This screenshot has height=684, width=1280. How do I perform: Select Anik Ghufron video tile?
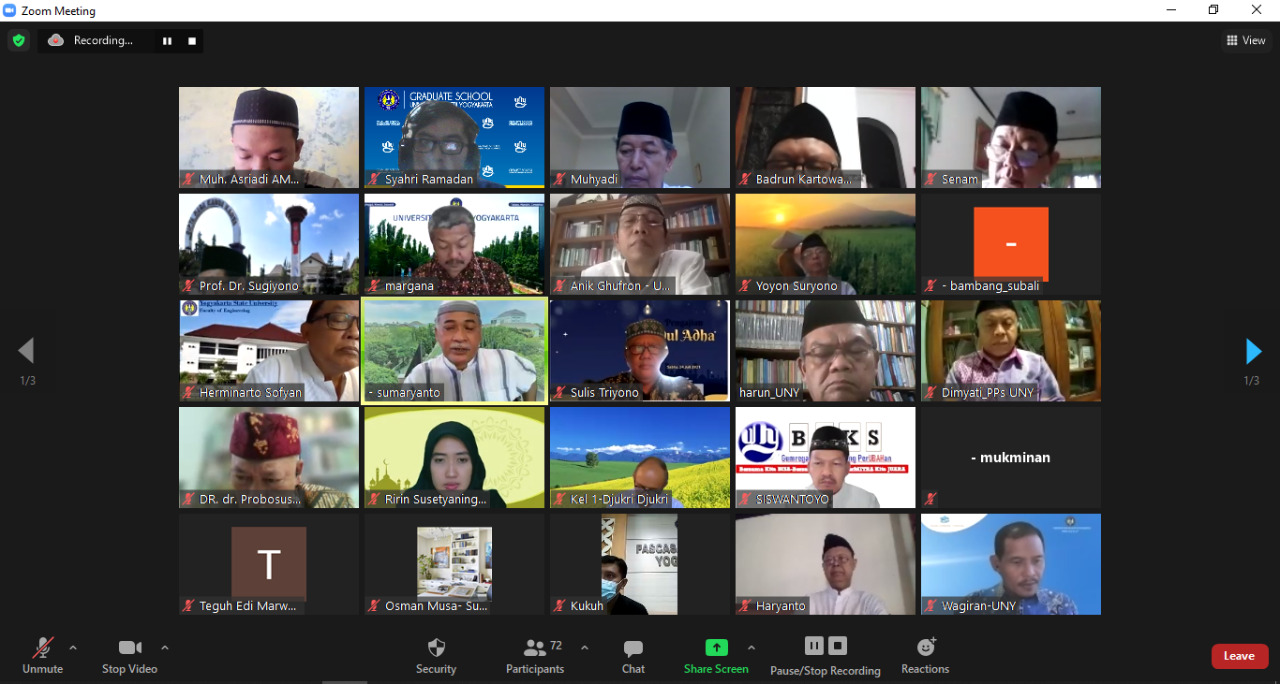pyautogui.click(x=640, y=244)
